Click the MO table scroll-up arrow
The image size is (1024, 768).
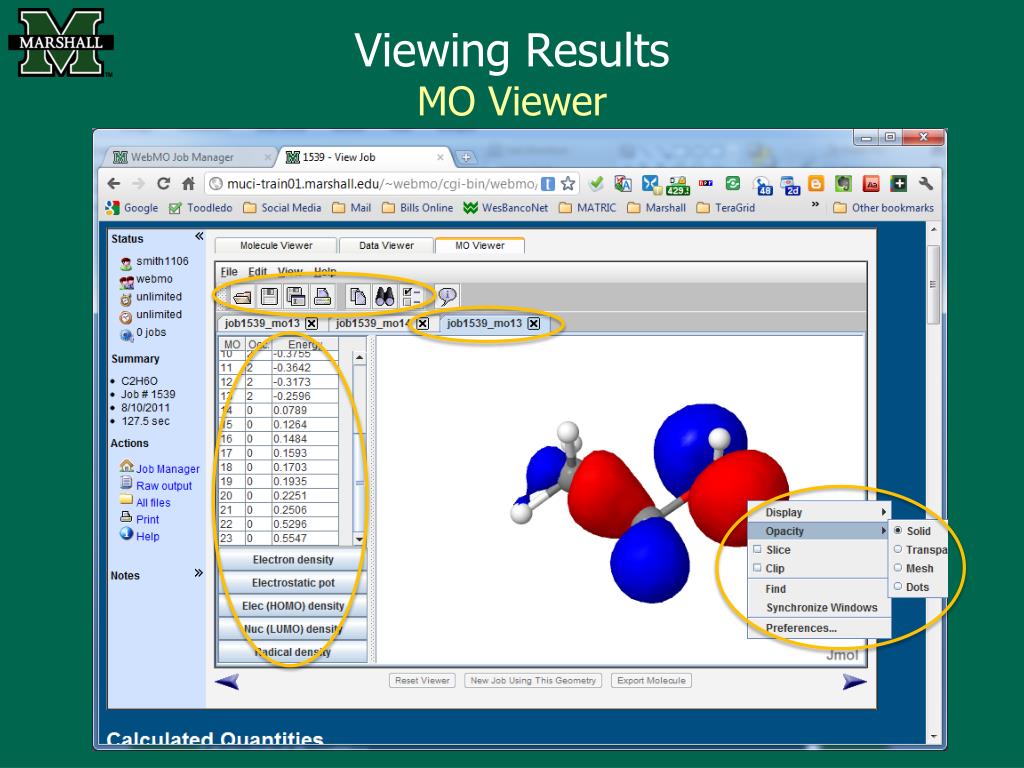(359, 359)
